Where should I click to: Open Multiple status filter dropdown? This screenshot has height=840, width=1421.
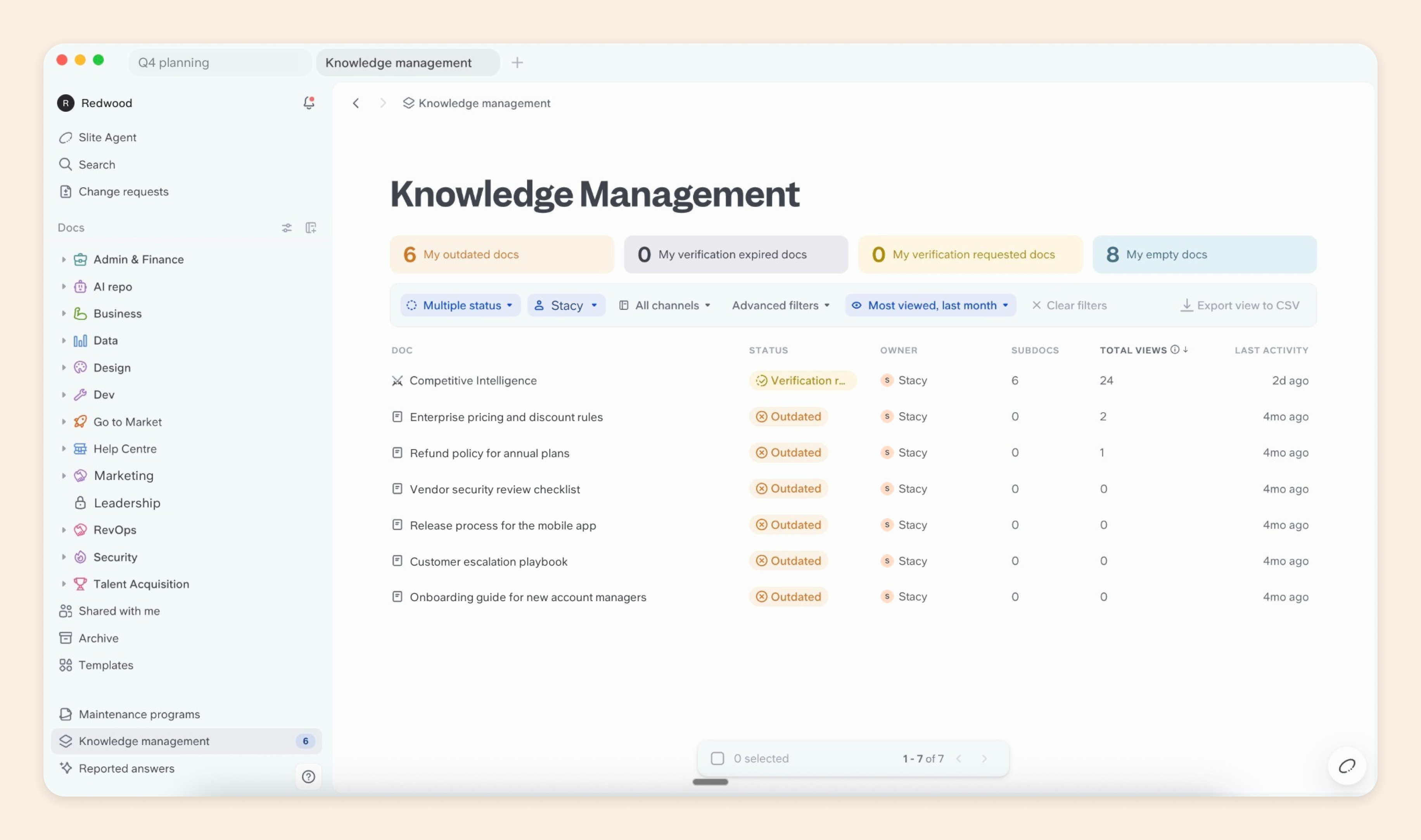pyautogui.click(x=460, y=305)
